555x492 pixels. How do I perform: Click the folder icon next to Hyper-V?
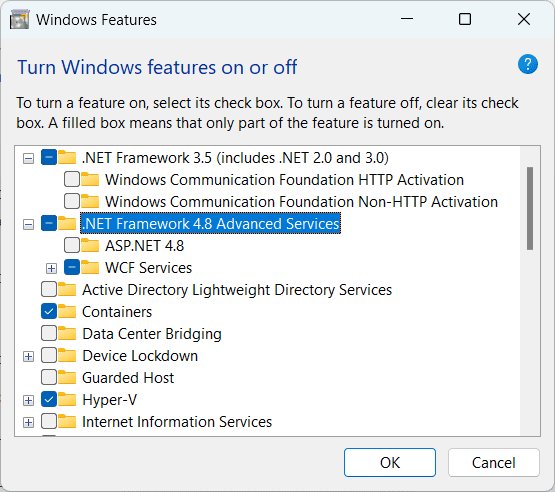pyautogui.click(x=67, y=399)
